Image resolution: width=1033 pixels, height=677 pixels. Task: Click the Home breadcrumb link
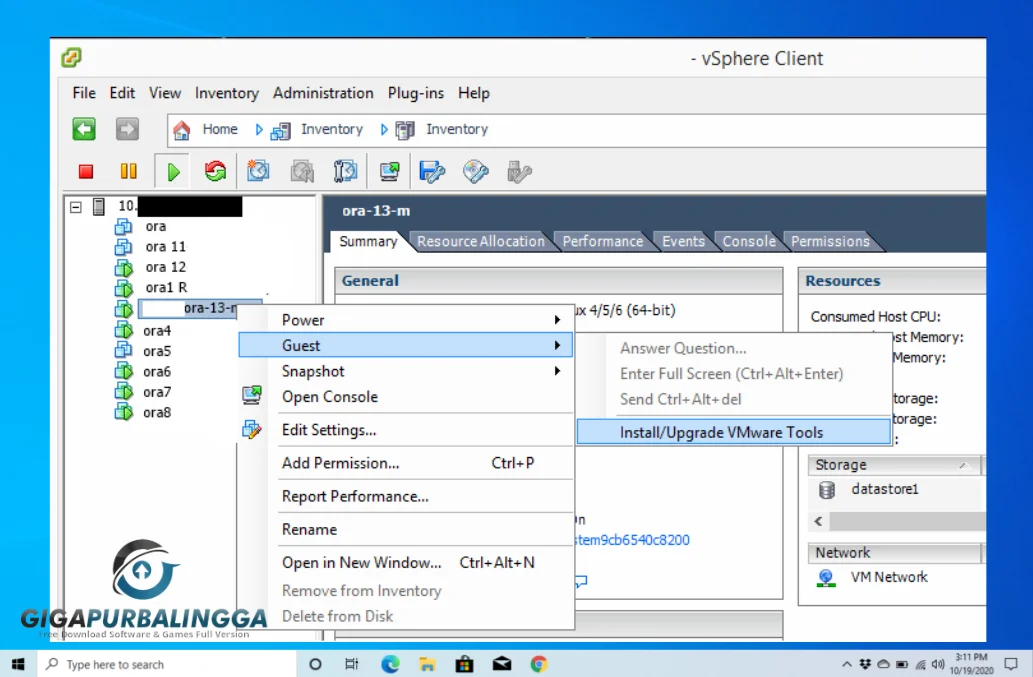(220, 129)
